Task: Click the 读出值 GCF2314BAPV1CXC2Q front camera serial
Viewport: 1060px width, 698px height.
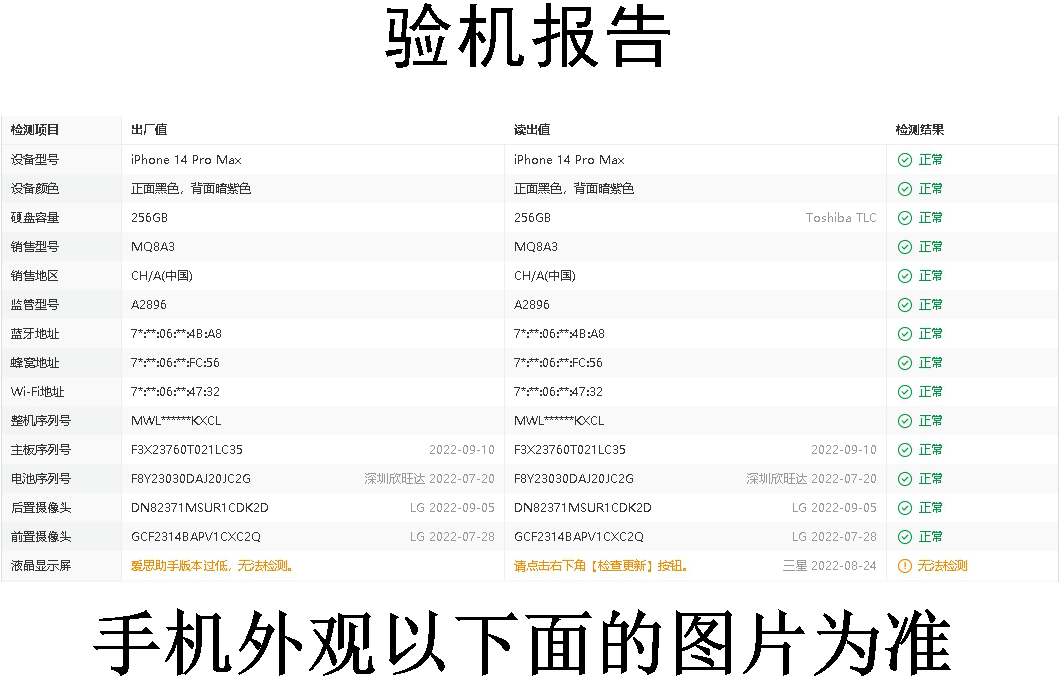Action: (579, 537)
